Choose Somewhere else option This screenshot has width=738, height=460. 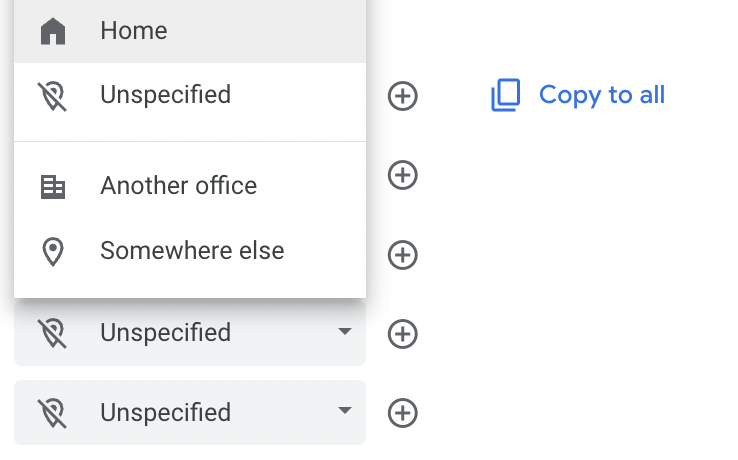(x=190, y=251)
